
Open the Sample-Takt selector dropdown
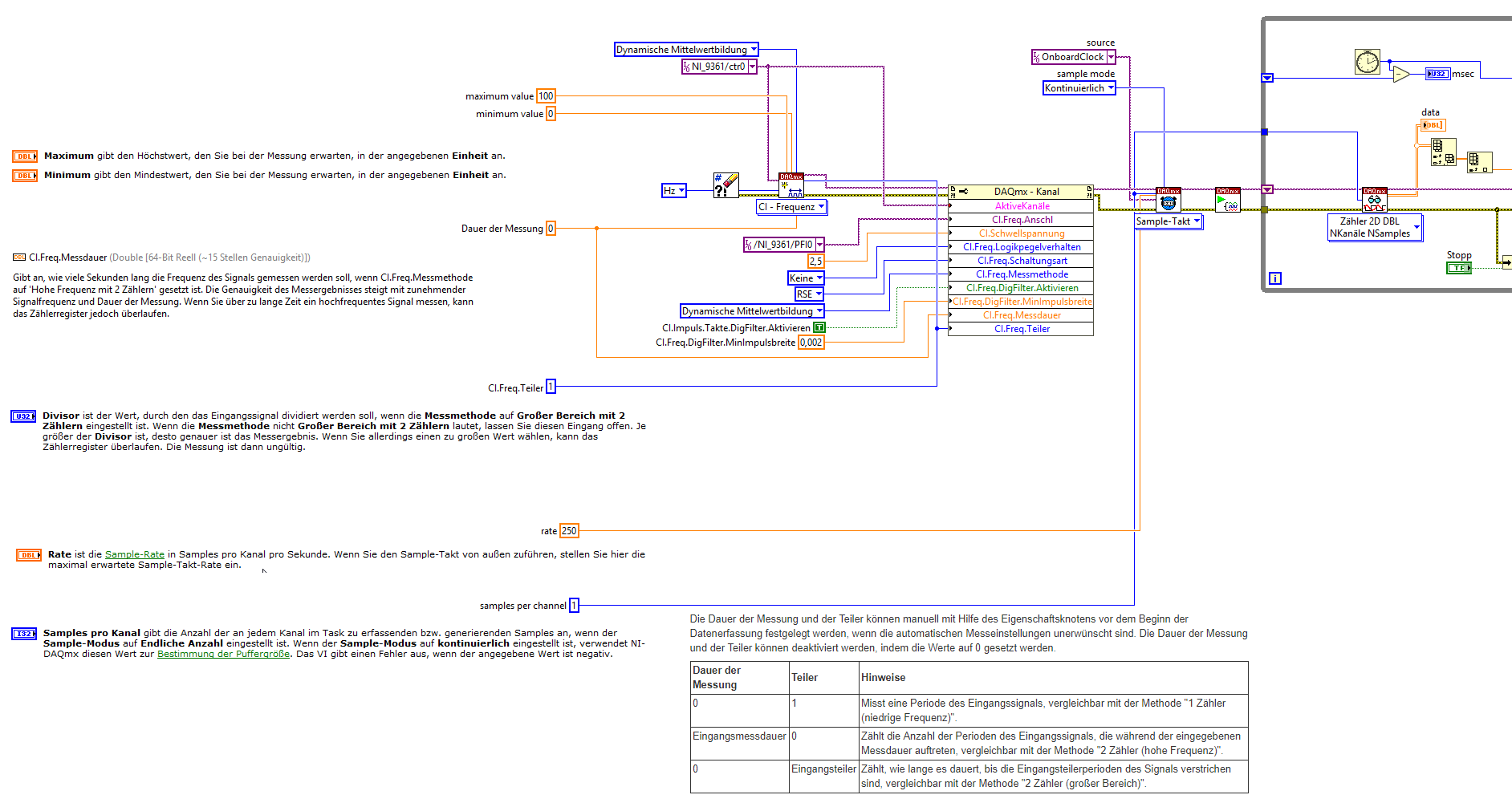click(1169, 221)
